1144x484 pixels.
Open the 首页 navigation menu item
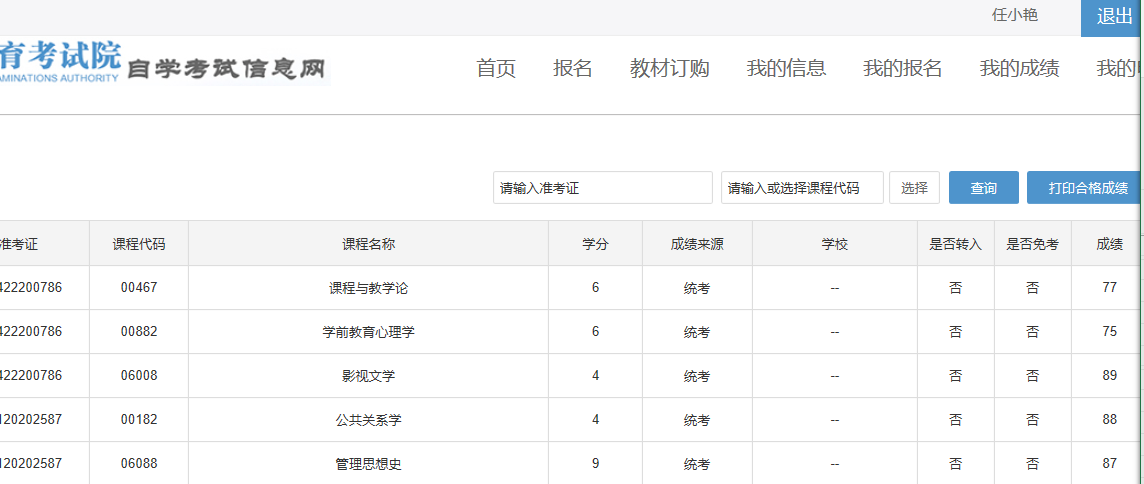[x=496, y=69]
